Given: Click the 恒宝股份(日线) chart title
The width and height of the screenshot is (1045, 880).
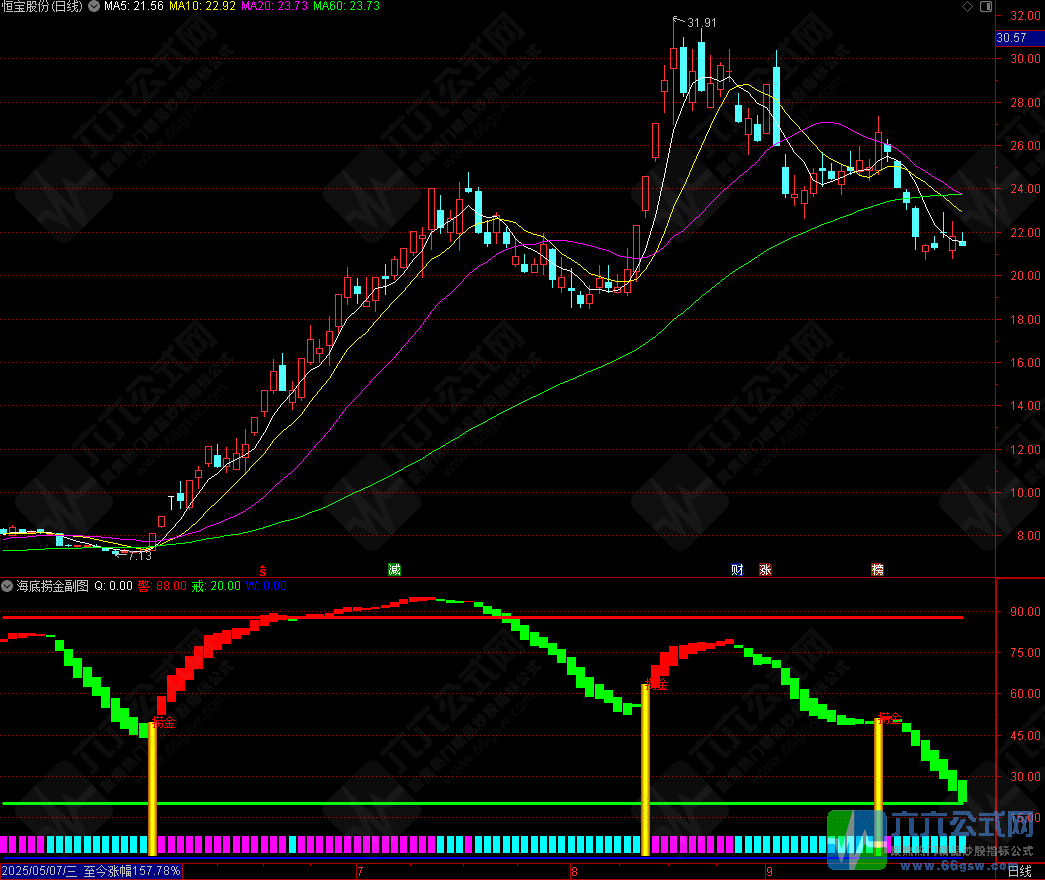Looking at the screenshot, I should click(42, 7).
